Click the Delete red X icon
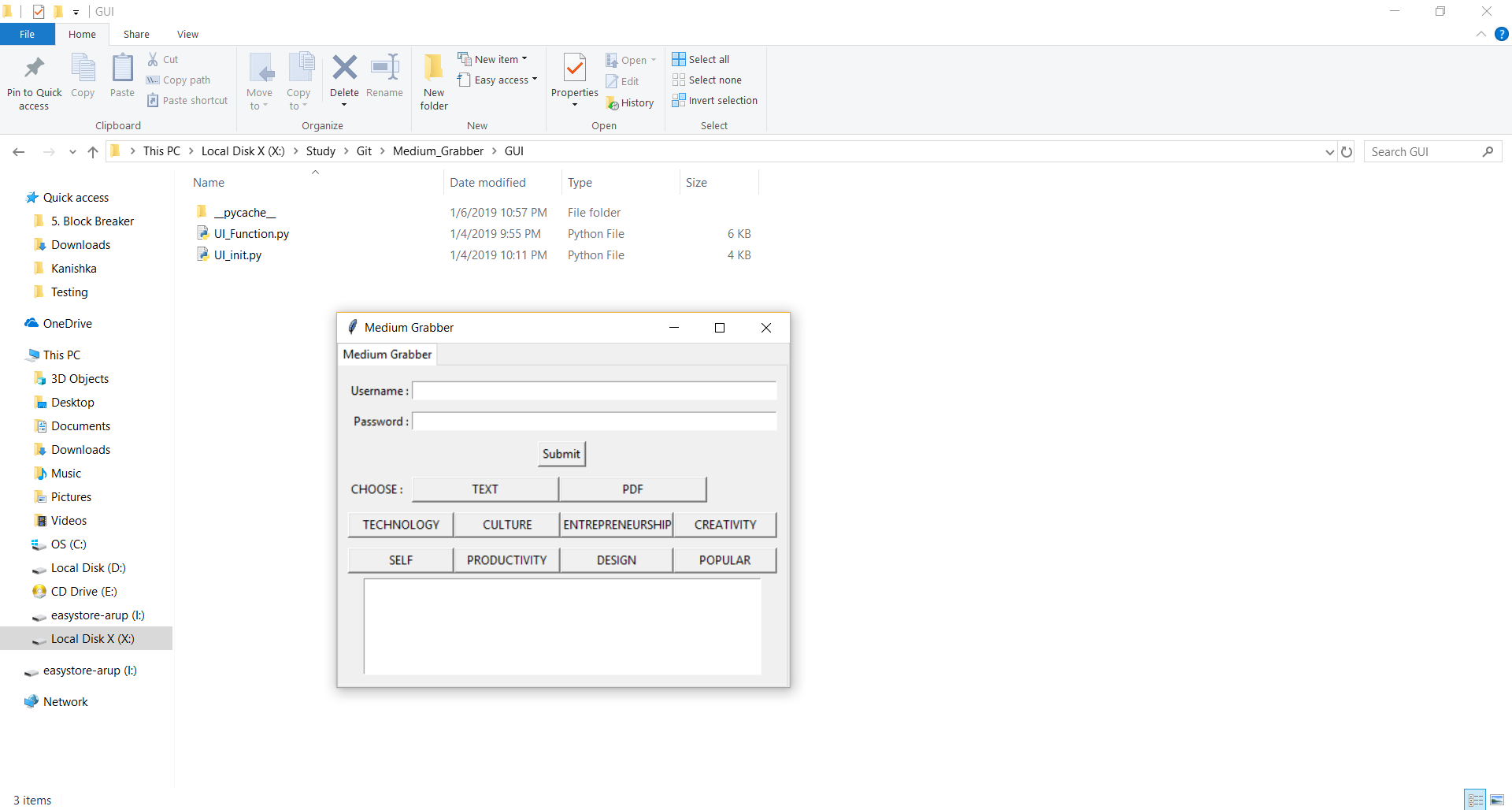1512x810 pixels. [344, 68]
